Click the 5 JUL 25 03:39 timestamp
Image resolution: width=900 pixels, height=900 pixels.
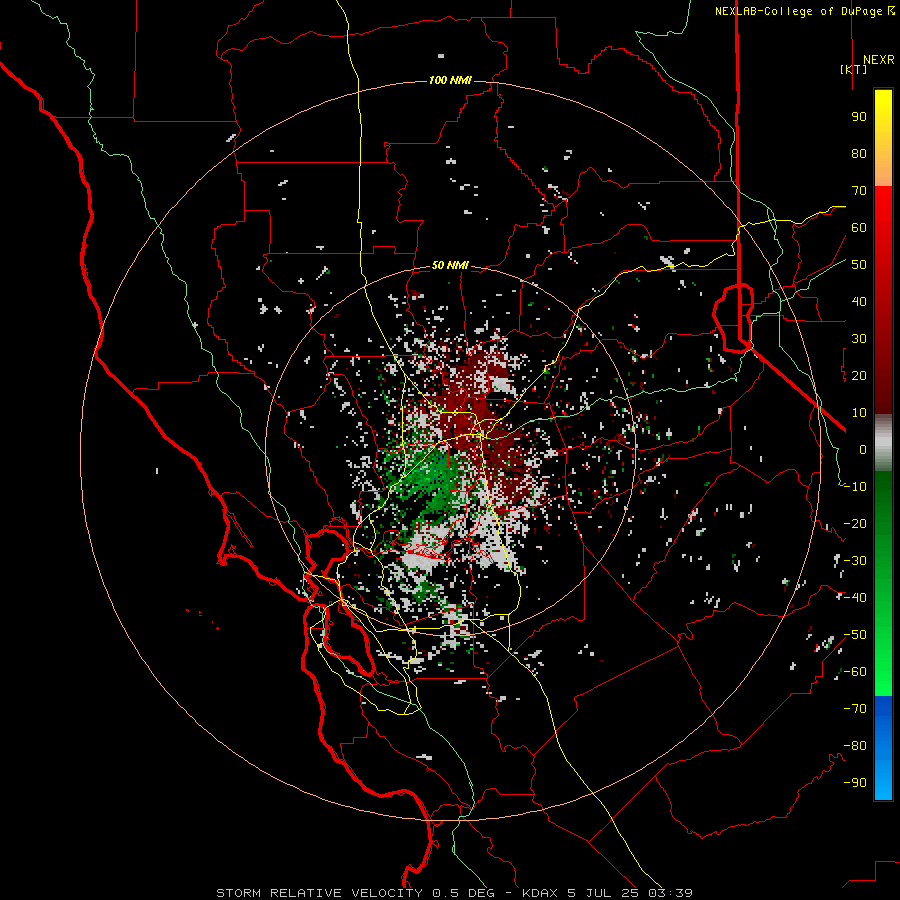pyautogui.click(x=630, y=893)
